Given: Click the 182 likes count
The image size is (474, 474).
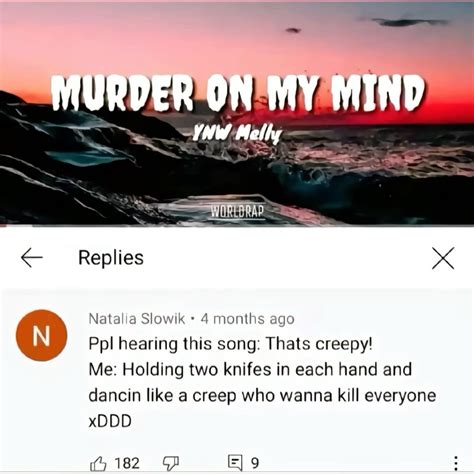Looking at the screenshot, I should 127,463.
